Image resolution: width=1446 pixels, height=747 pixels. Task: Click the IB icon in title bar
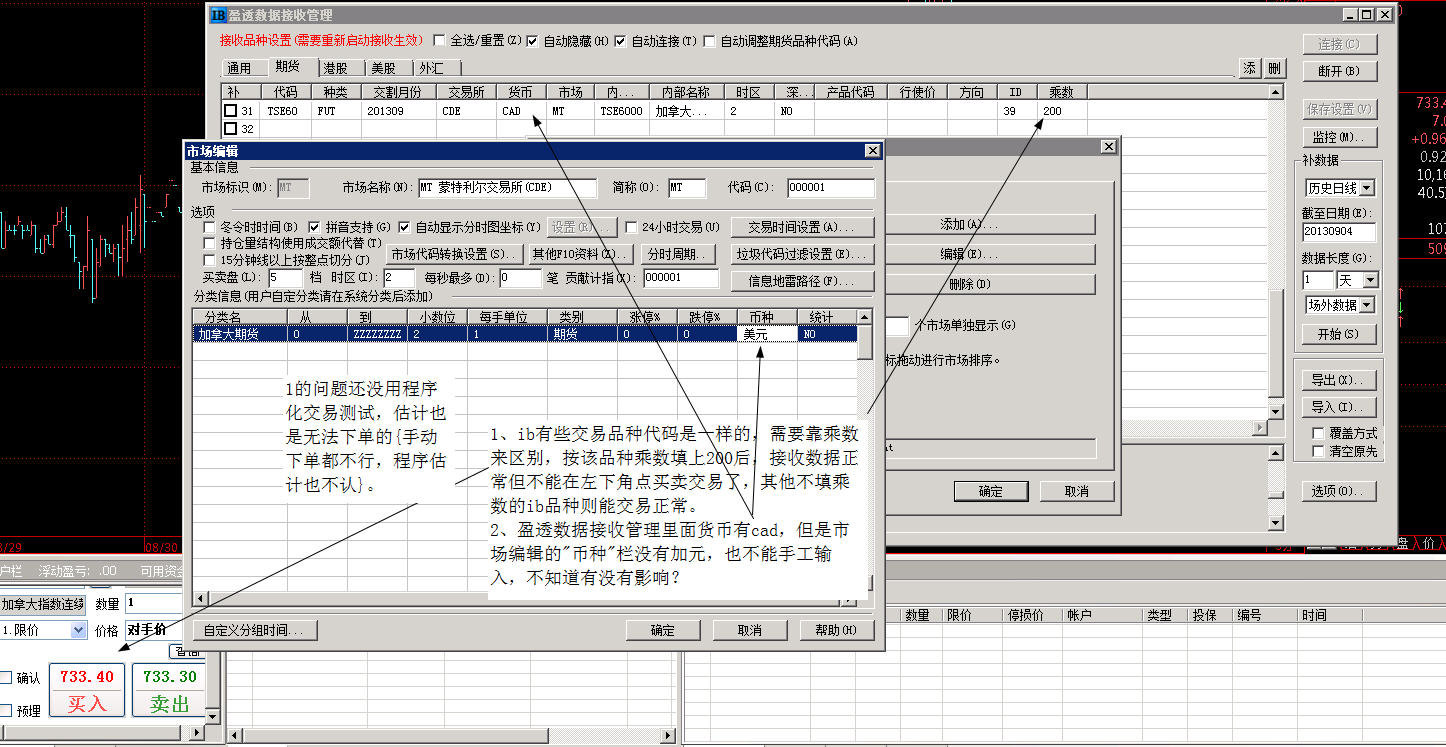(x=219, y=15)
